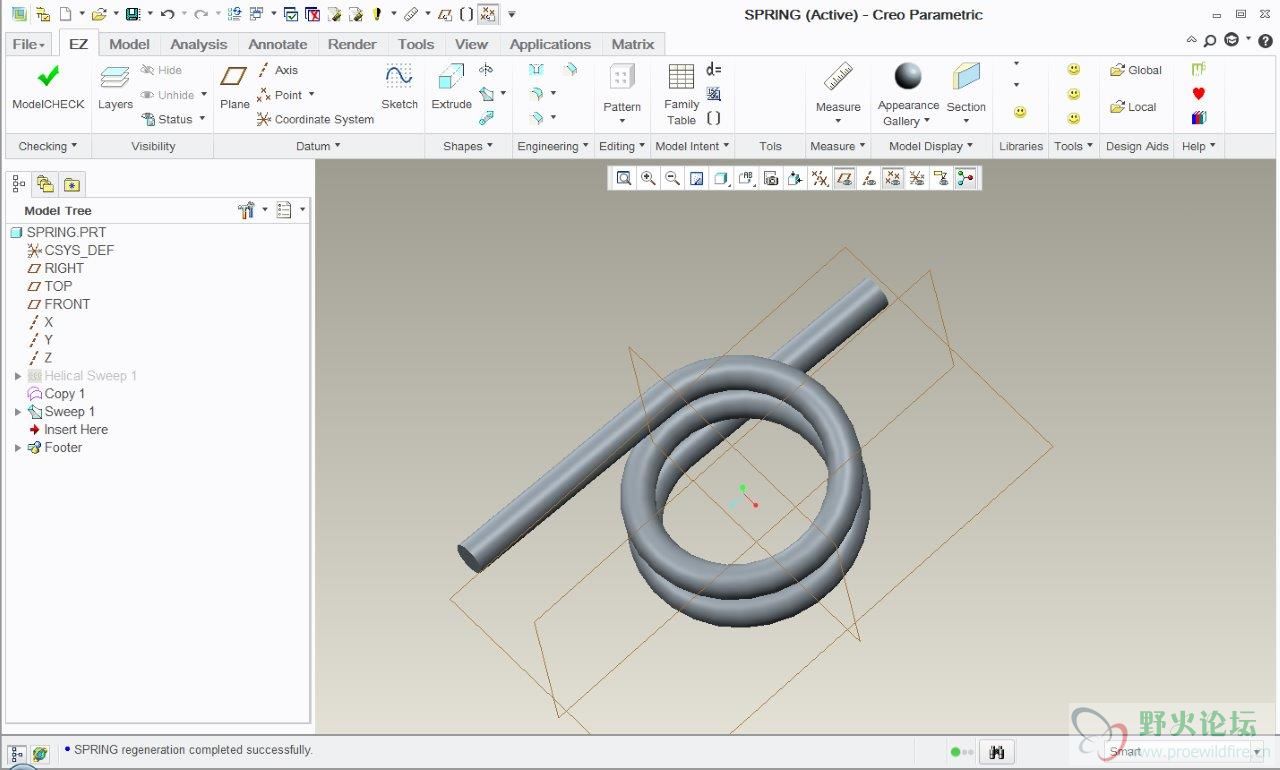The width and height of the screenshot is (1280, 770).
Task: Click the Repaint icon in graphics toolbar
Action: pos(697,178)
